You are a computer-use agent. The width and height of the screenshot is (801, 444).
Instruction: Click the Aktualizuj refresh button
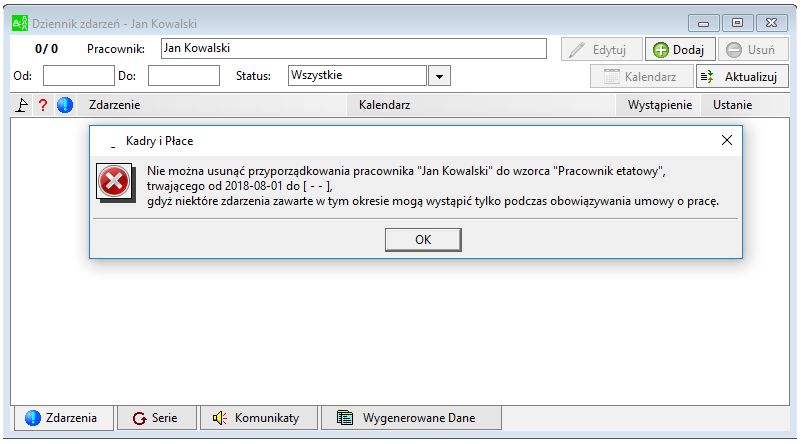742,77
